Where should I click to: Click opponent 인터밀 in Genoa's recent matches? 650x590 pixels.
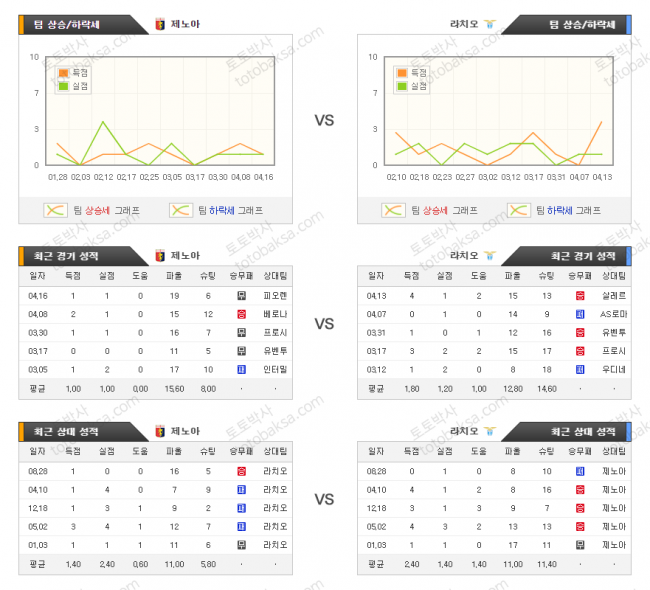[x=275, y=369]
